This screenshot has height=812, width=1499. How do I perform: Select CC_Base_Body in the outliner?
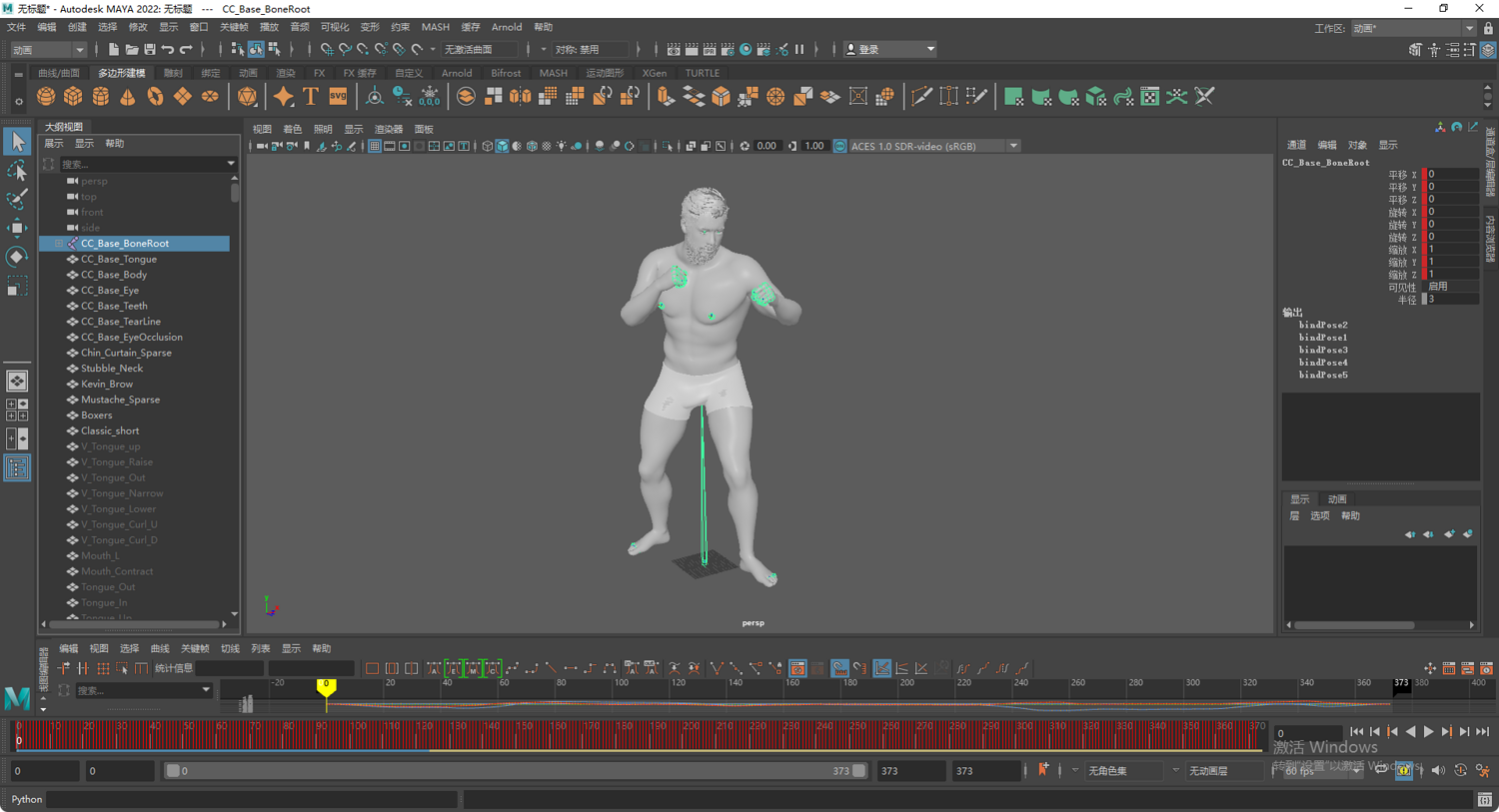(x=114, y=275)
